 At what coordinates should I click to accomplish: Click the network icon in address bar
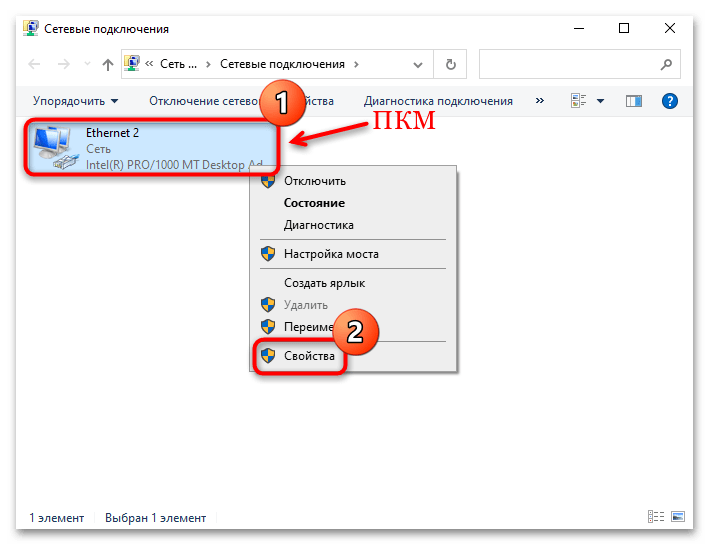(132, 64)
